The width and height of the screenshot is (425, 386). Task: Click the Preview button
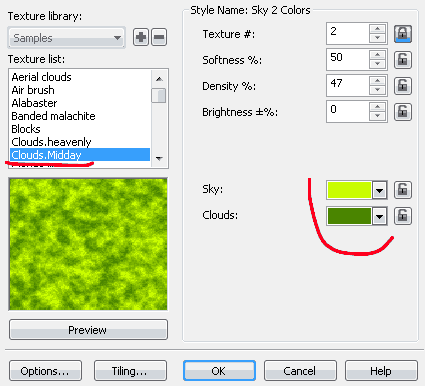pos(88,330)
